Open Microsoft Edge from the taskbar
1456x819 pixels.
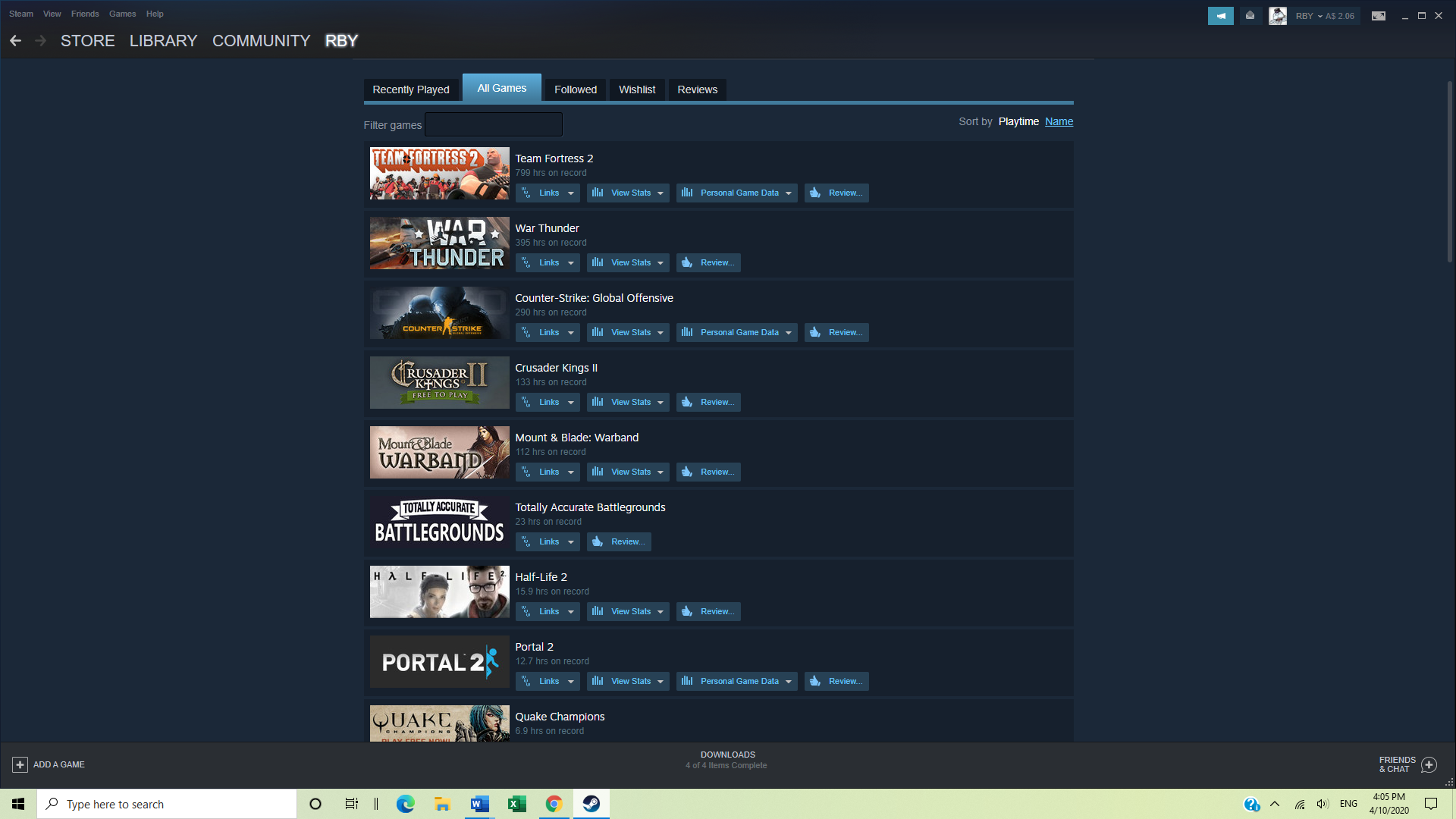click(x=406, y=804)
